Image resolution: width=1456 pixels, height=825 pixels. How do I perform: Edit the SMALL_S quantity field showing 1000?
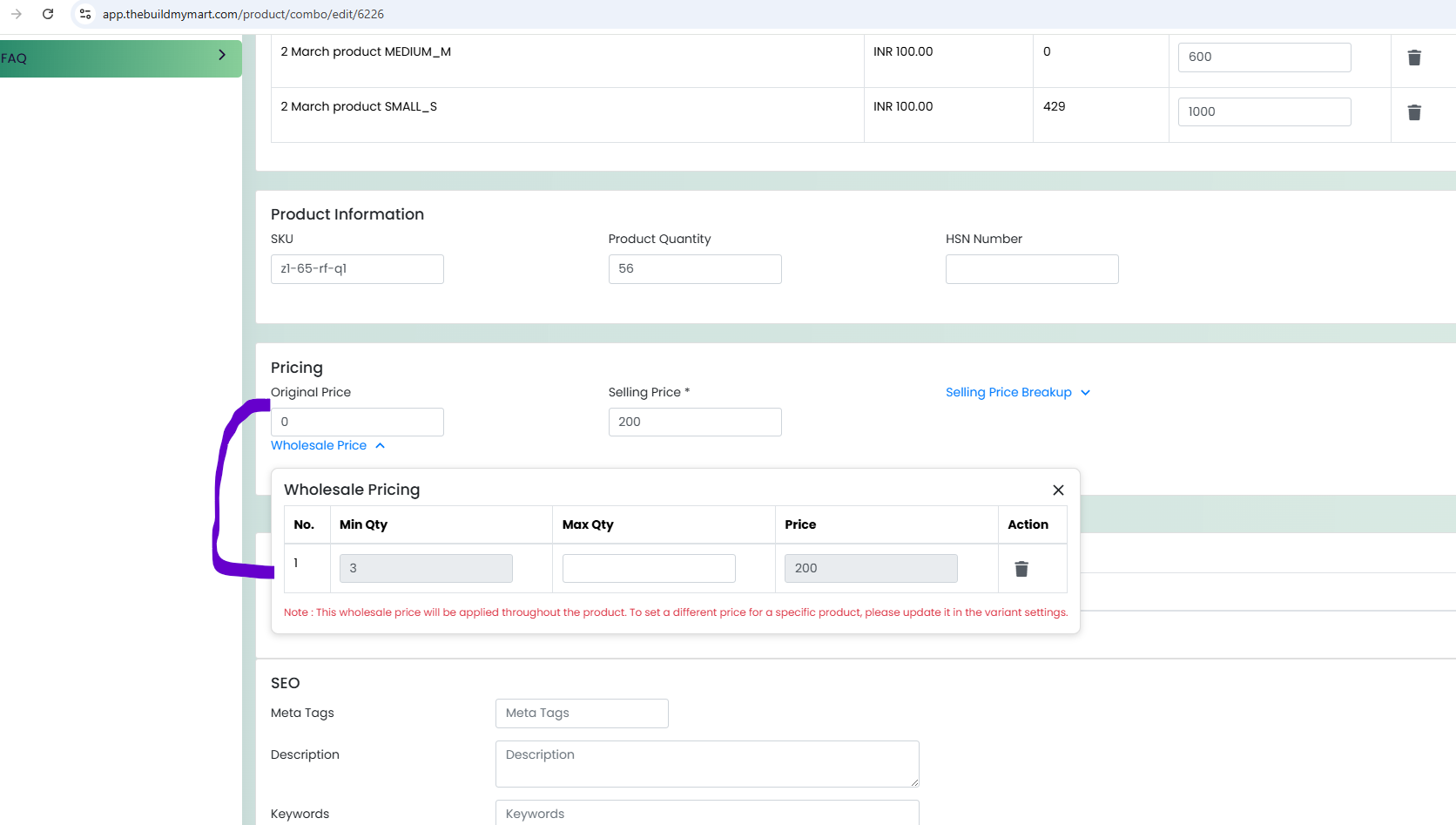pos(1264,112)
